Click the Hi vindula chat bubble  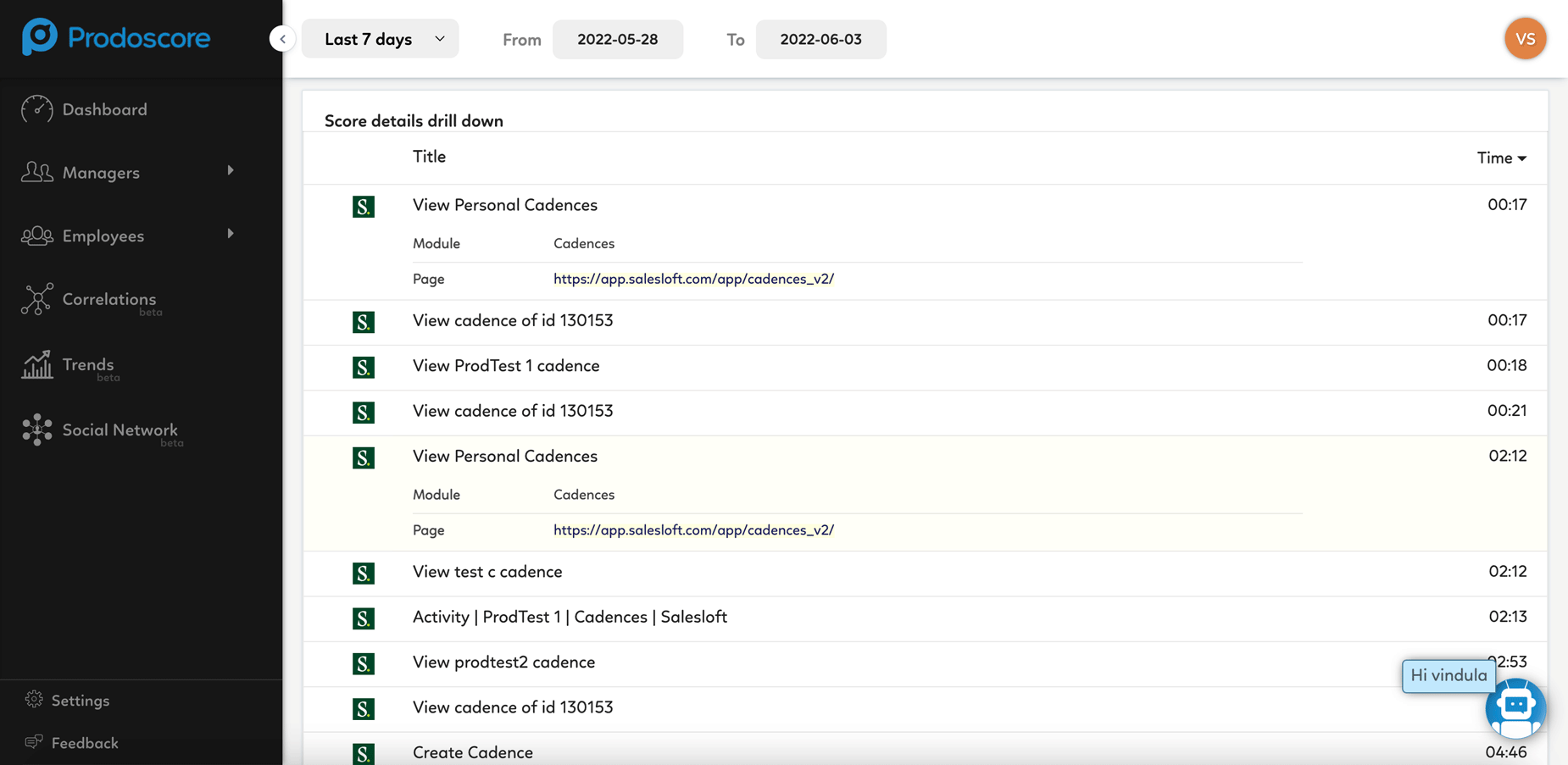[x=1448, y=676]
